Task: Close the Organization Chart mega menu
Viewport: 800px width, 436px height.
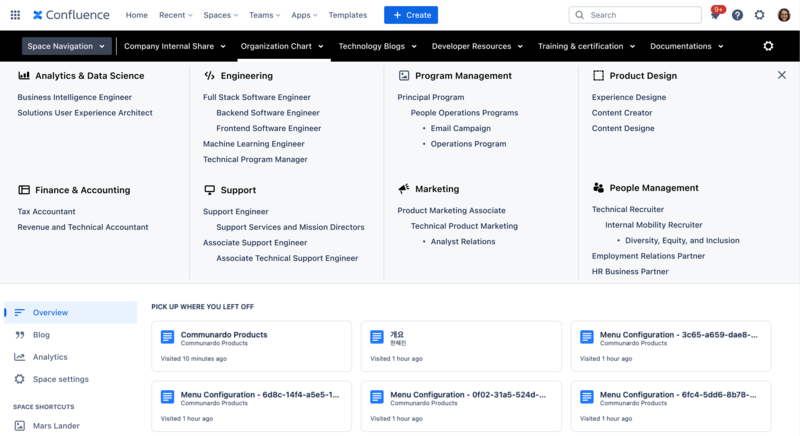Action: [x=782, y=75]
